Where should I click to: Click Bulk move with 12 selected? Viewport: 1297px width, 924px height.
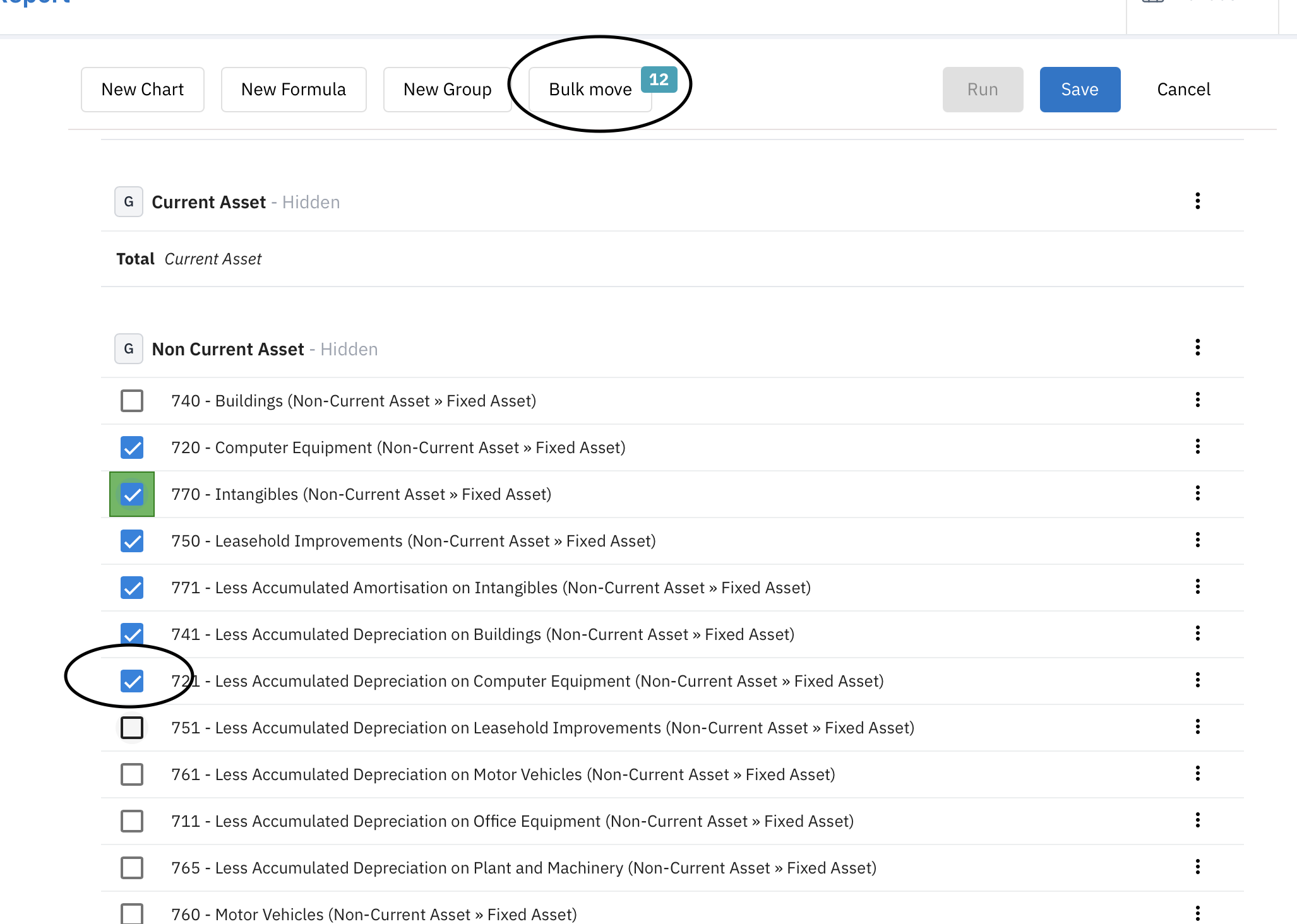(590, 90)
